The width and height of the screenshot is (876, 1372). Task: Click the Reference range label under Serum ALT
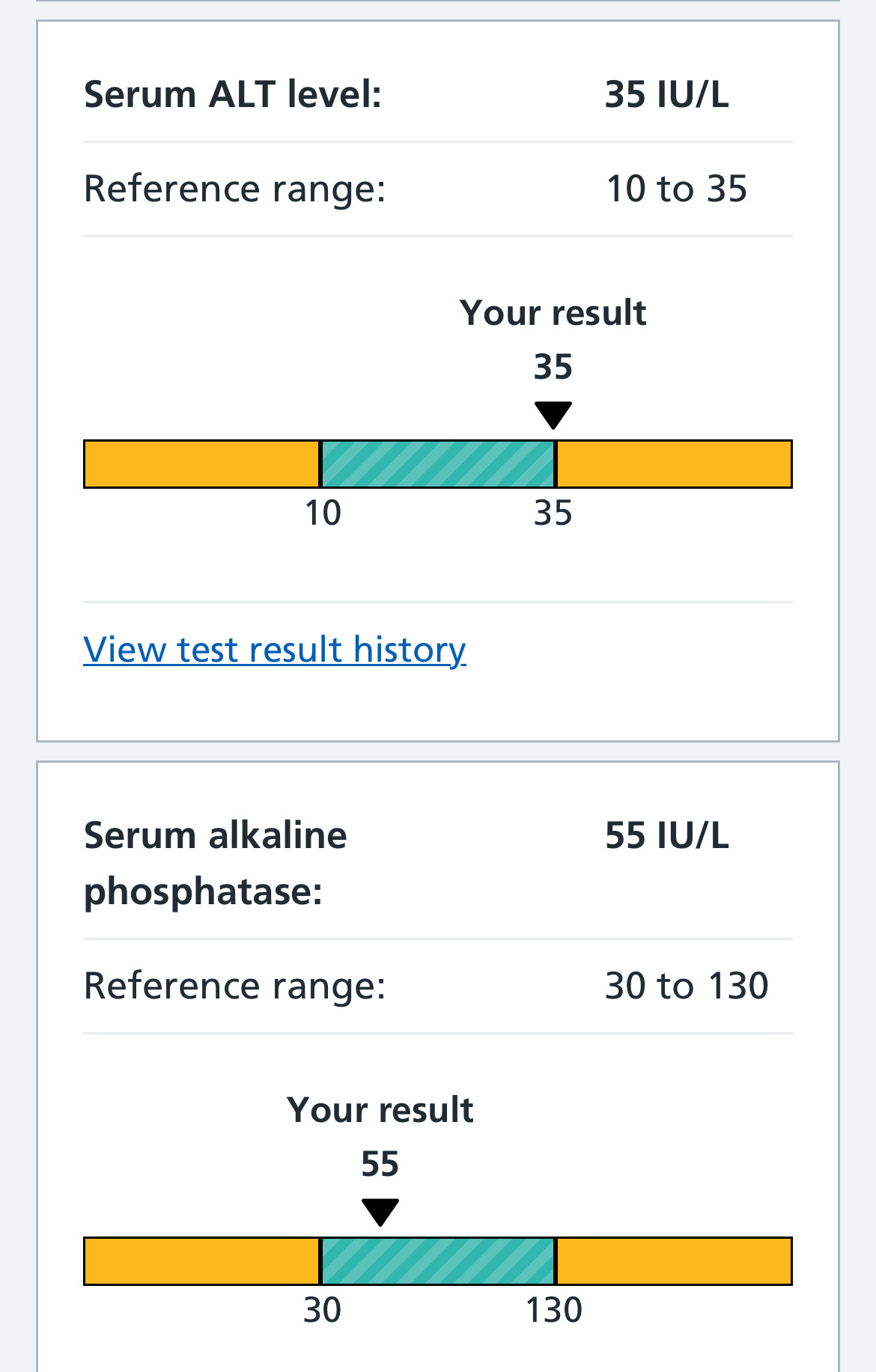tap(234, 189)
